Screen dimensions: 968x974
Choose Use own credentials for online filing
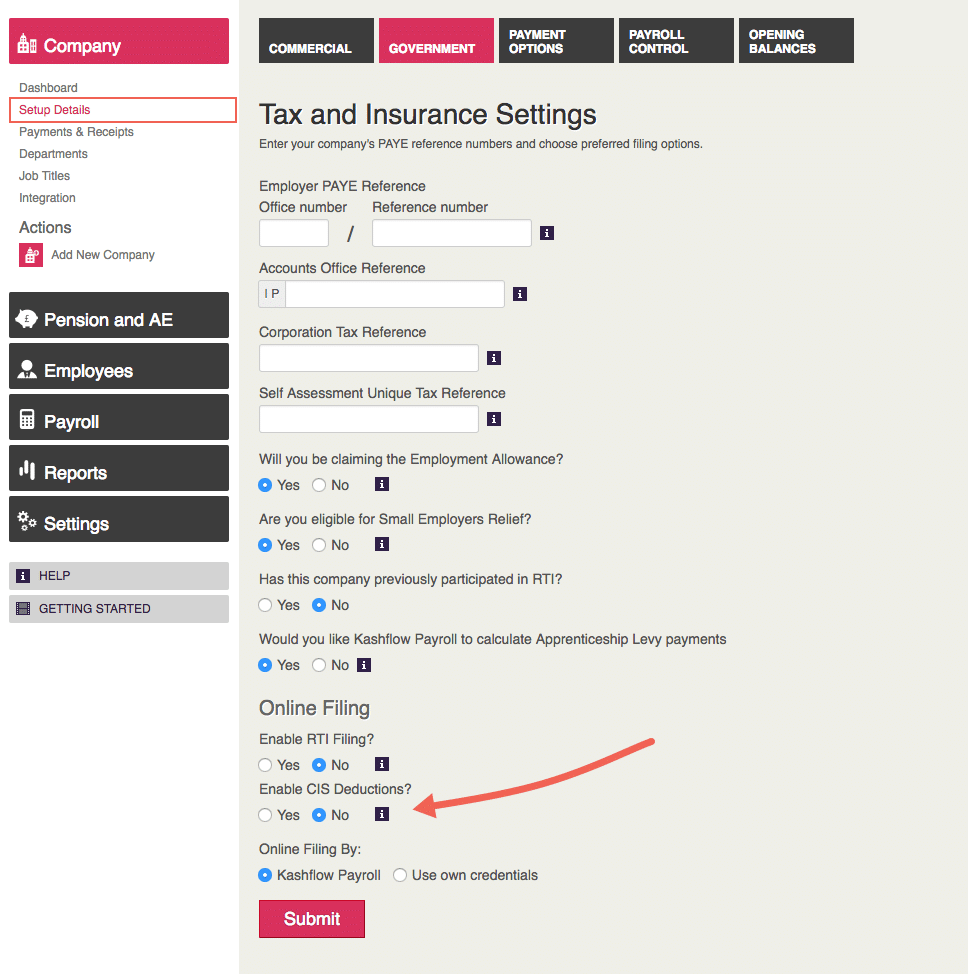click(x=400, y=875)
